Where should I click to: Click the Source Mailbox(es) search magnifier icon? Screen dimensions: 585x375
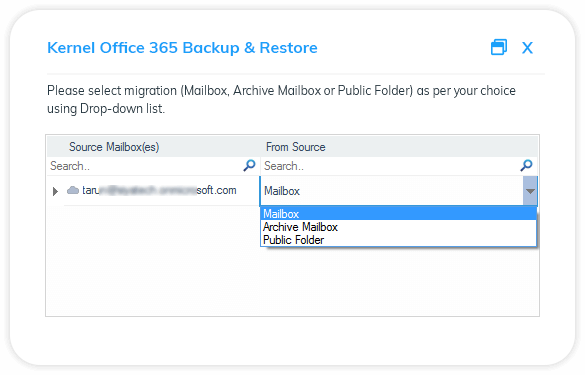249,165
